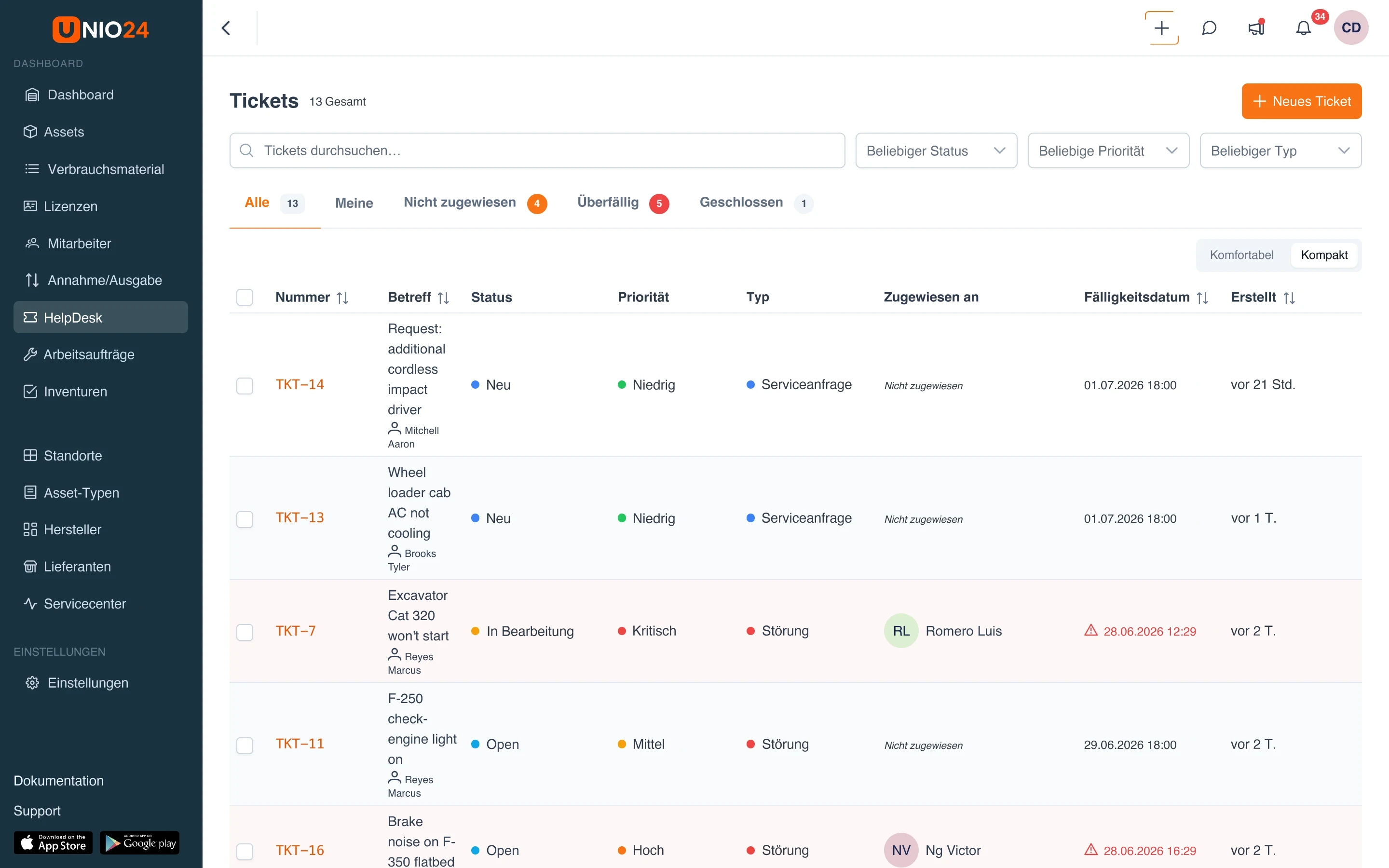Select the TKT-7 row checkbox
This screenshot has height=868, width=1389.
(245, 632)
